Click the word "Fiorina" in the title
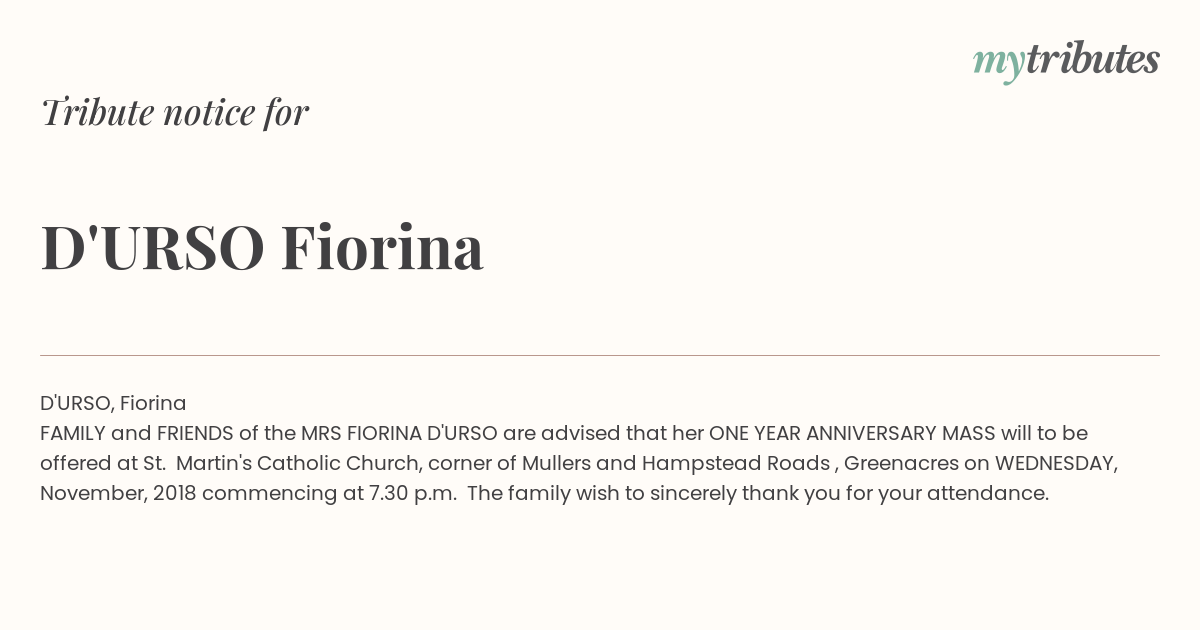This screenshot has height=630, width=1200. (x=382, y=247)
